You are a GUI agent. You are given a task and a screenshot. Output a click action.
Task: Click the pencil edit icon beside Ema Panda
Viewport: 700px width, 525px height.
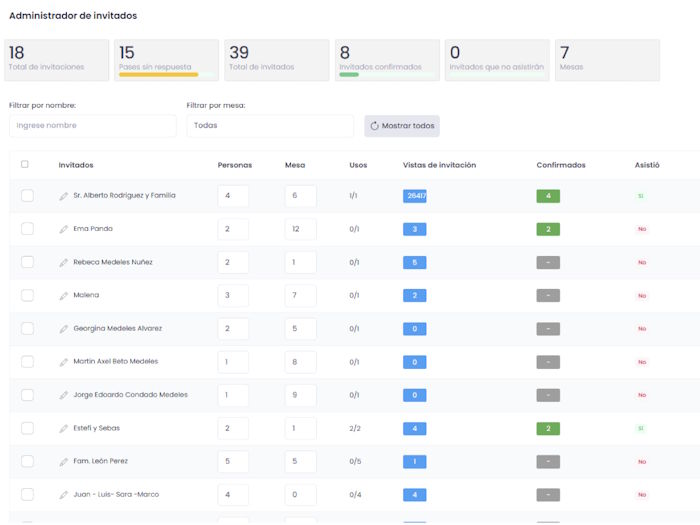(64, 229)
